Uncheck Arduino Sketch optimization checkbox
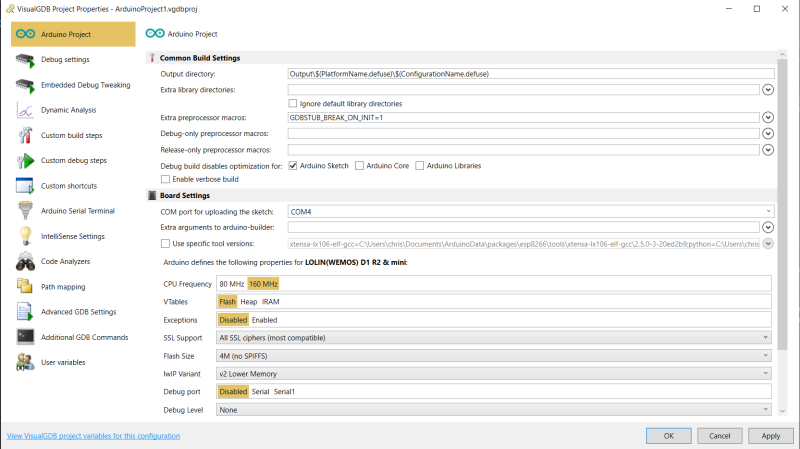The width and height of the screenshot is (800, 449). tap(293, 166)
